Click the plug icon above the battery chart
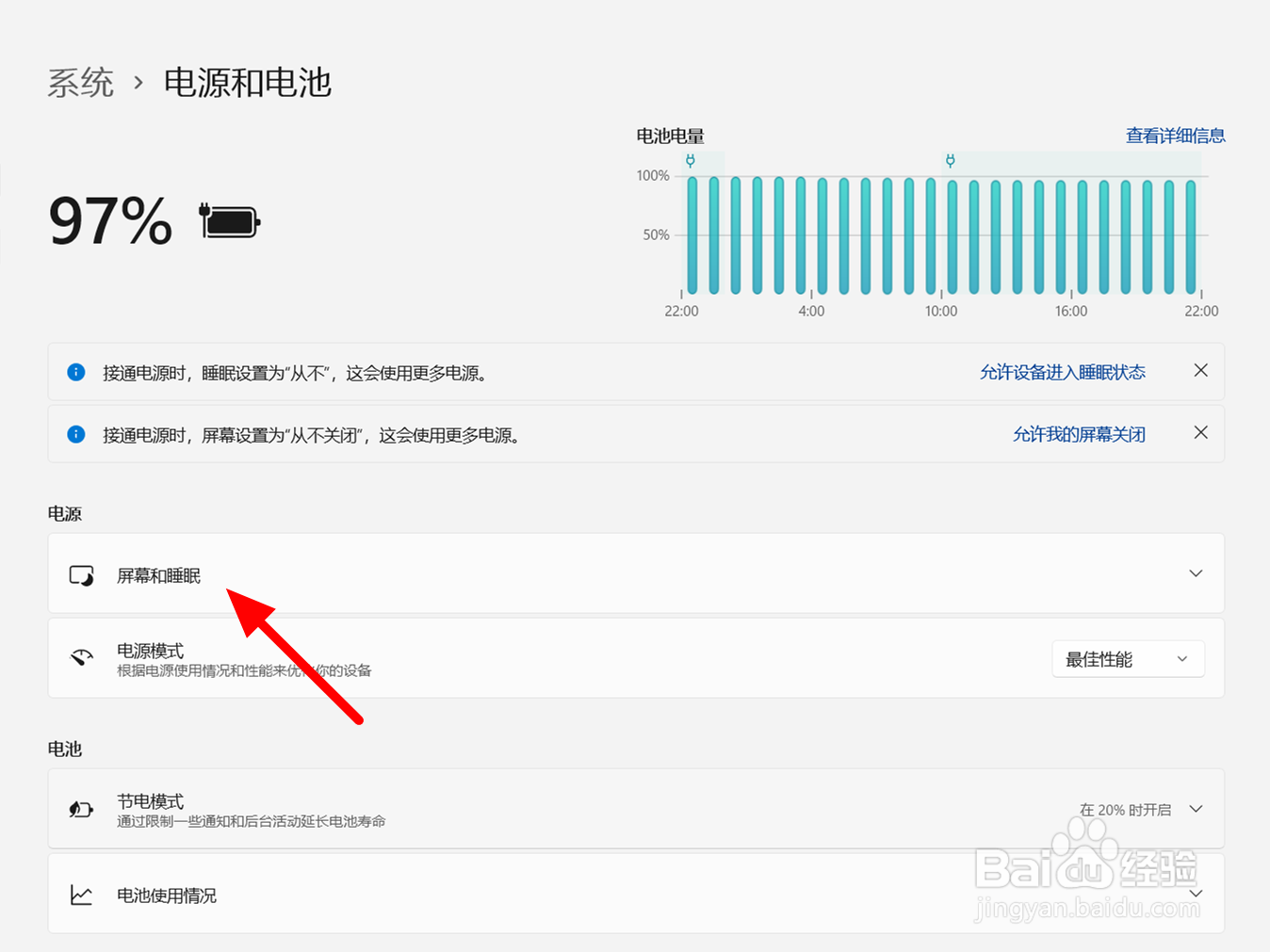This screenshot has height=952, width=1270. tap(691, 160)
